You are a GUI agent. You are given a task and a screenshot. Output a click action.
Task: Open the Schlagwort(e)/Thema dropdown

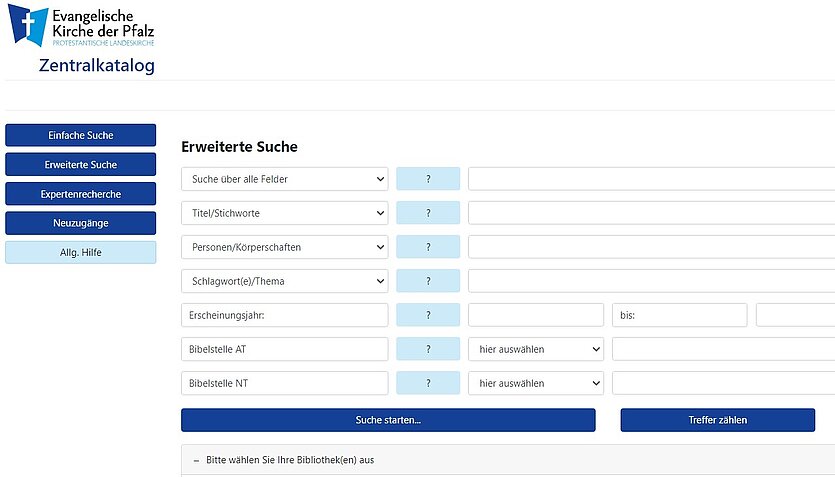tap(284, 281)
